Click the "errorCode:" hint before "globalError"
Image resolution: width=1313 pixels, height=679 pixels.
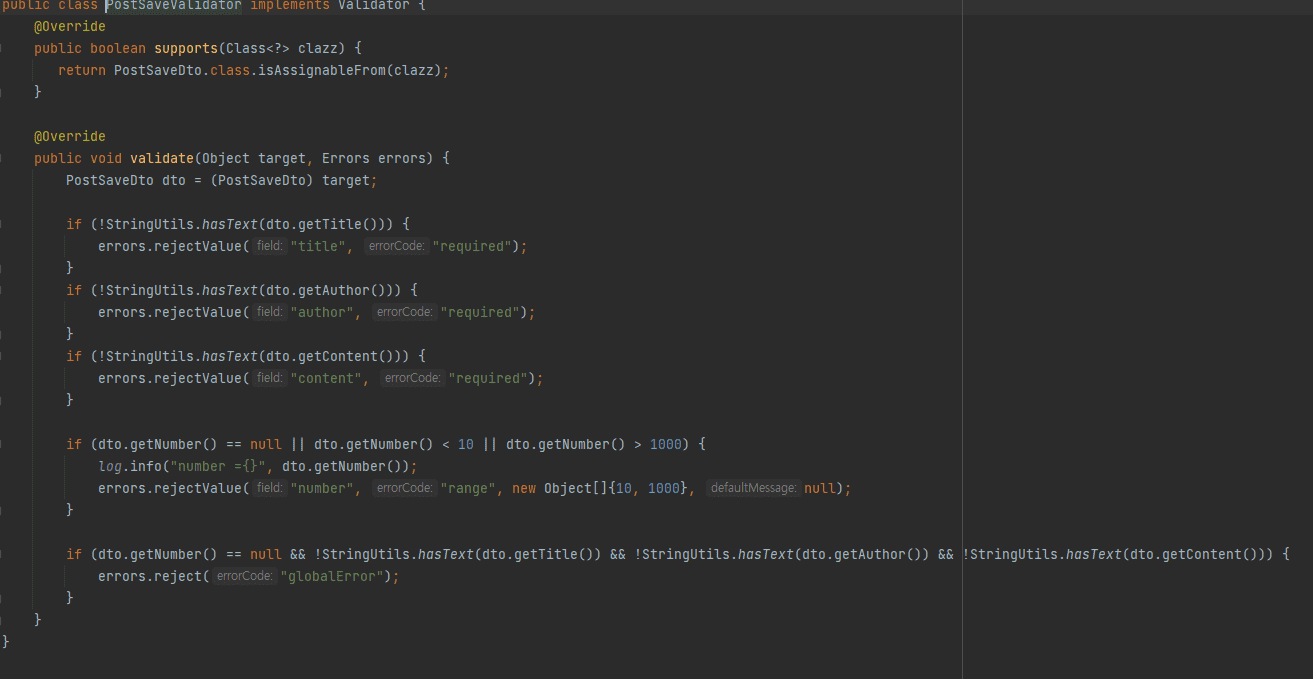click(x=245, y=576)
